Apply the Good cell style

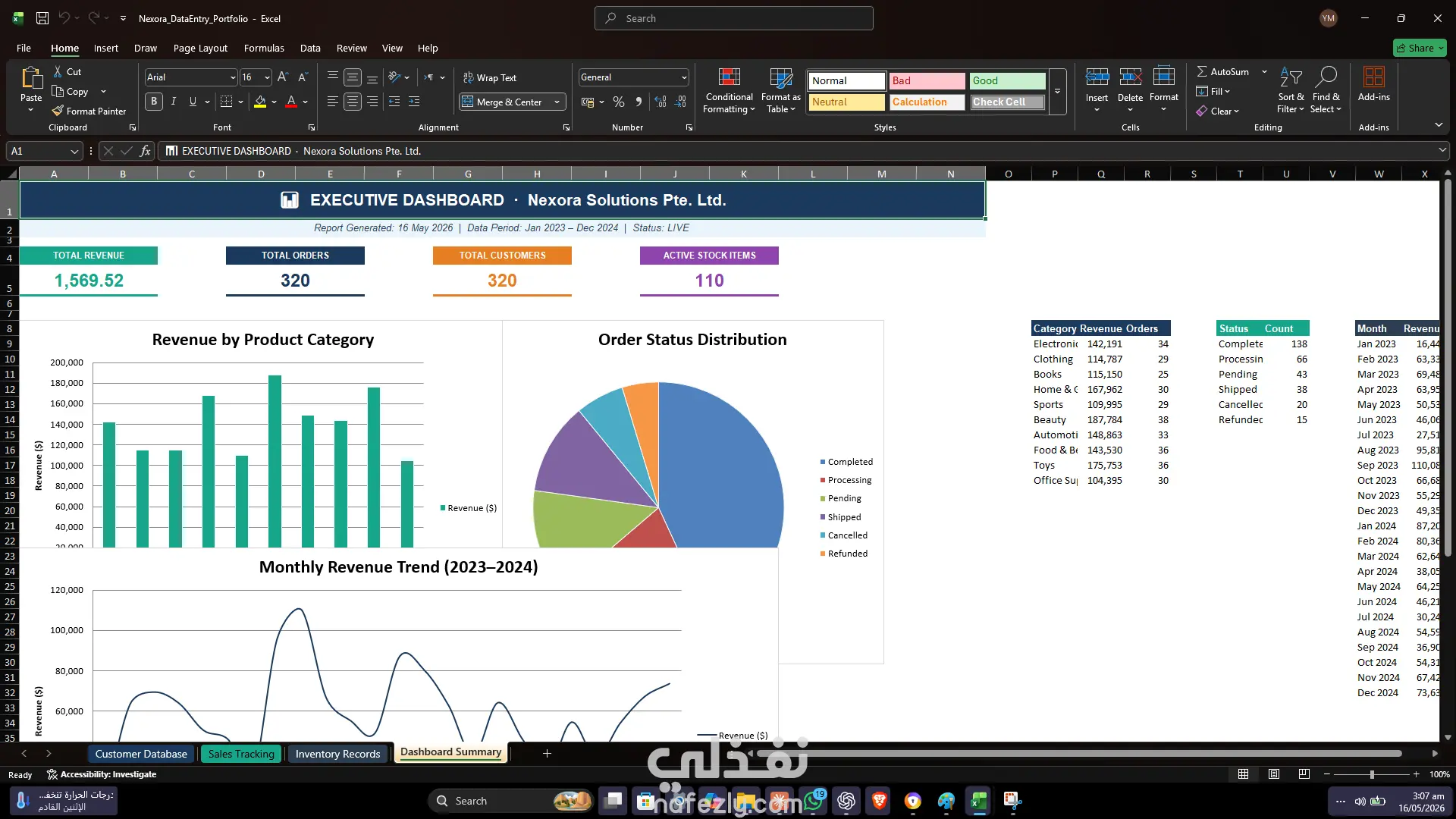(x=1007, y=80)
